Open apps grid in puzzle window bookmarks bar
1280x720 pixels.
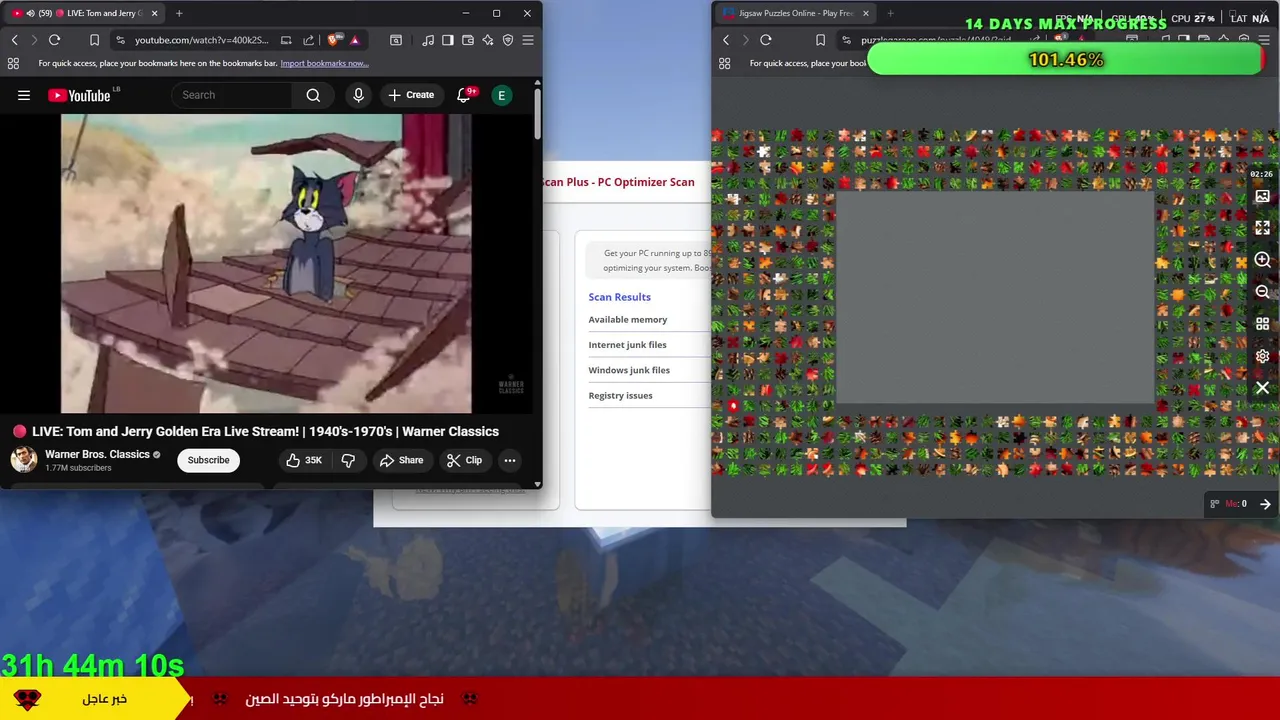pos(725,63)
